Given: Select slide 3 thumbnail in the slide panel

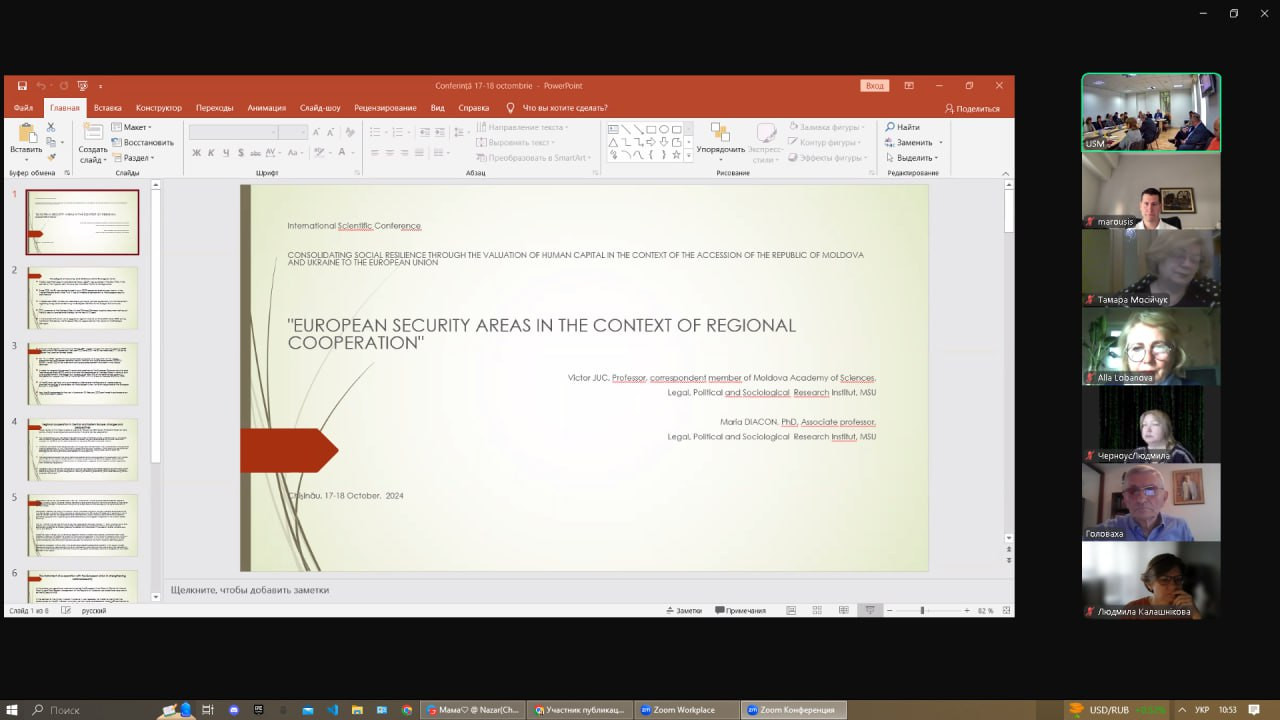Looking at the screenshot, I should (x=82, y=374).
